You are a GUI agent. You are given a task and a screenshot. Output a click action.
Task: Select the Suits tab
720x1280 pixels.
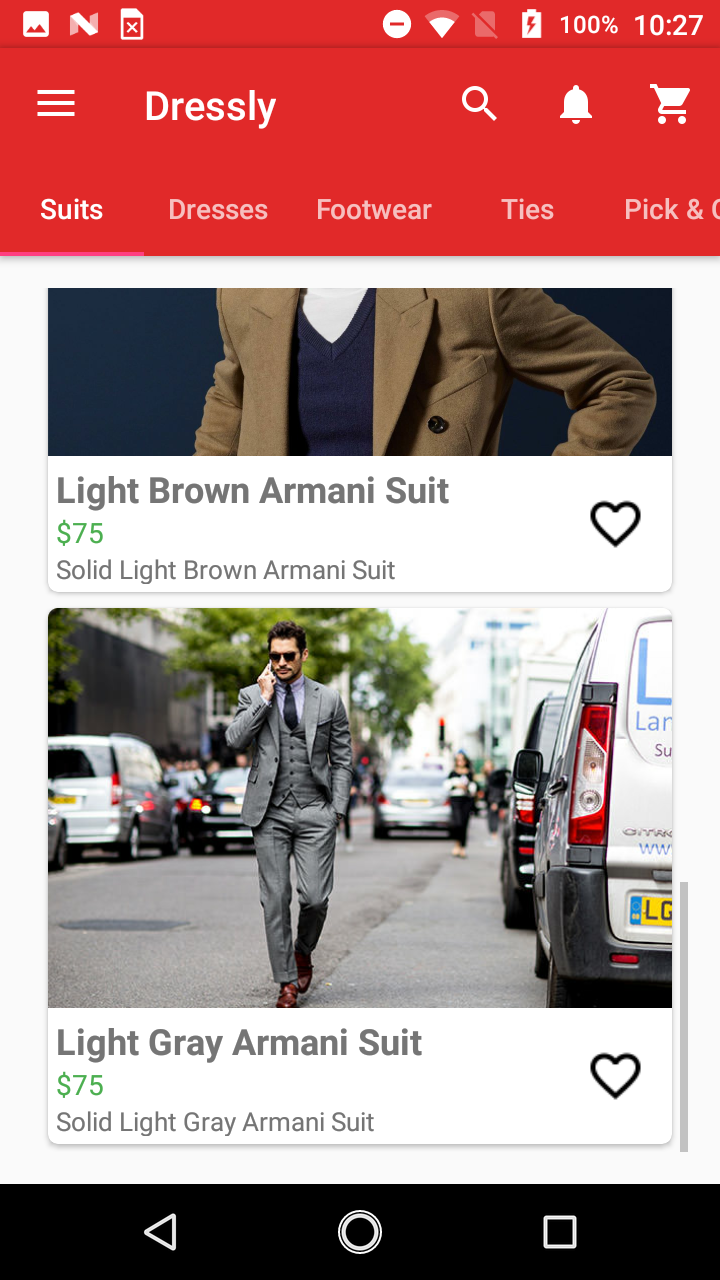pos(72,209)
